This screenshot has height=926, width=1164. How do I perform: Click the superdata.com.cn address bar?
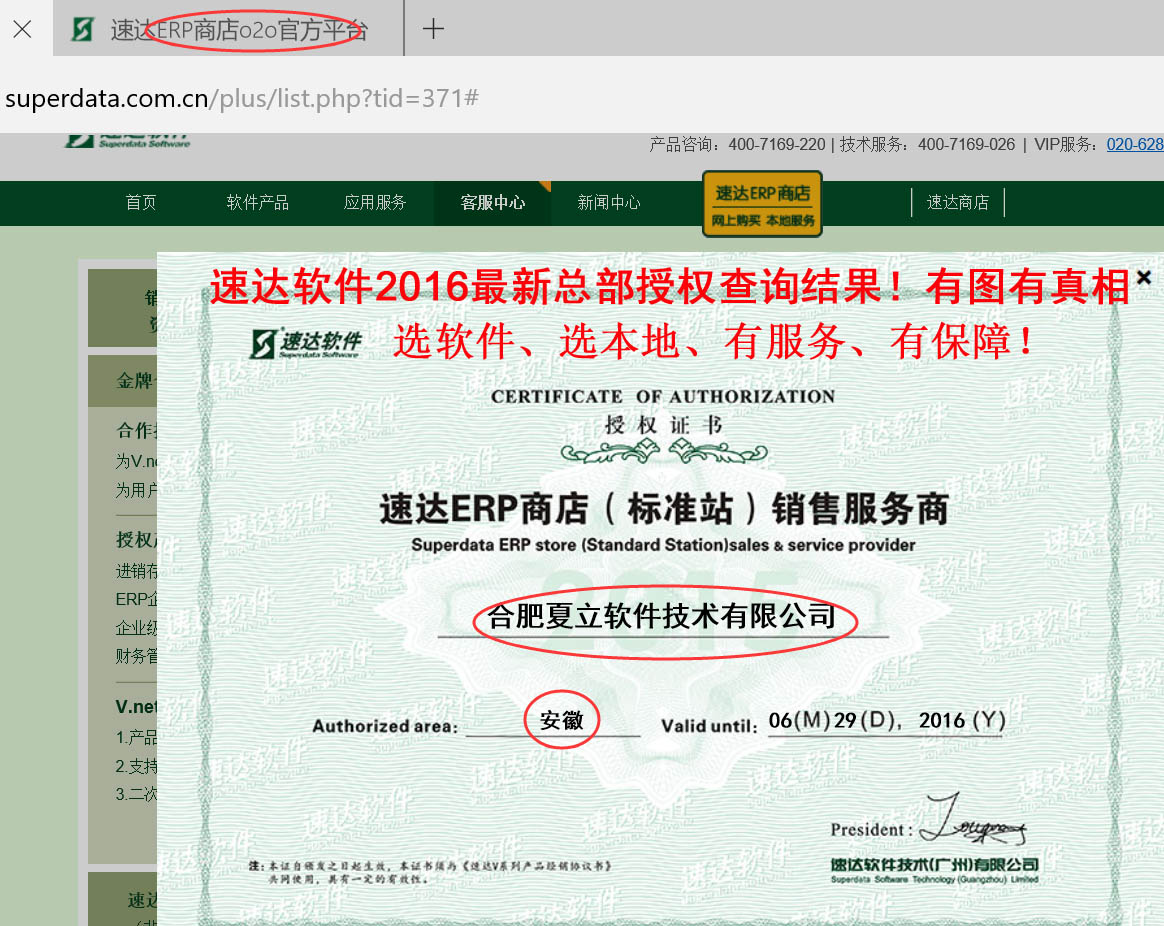(x=240, y=98)
